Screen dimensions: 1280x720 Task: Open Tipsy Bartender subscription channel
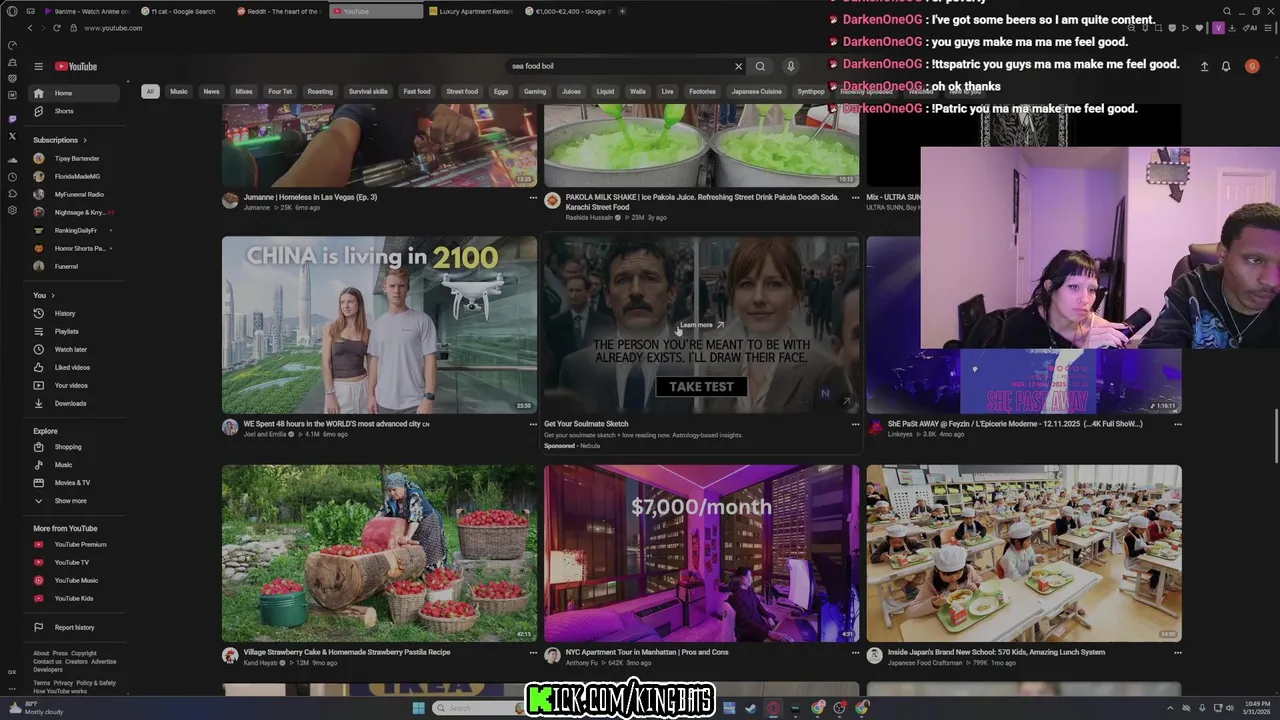[75, 158]
